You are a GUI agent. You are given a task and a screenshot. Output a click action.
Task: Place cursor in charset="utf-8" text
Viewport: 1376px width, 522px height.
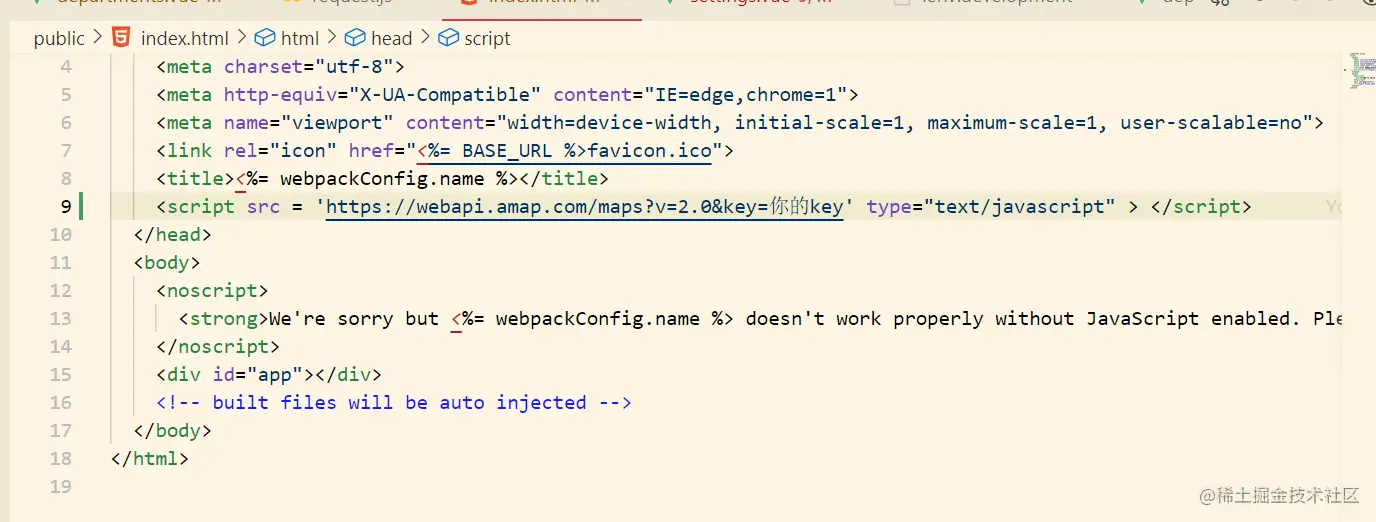[308, 67]
